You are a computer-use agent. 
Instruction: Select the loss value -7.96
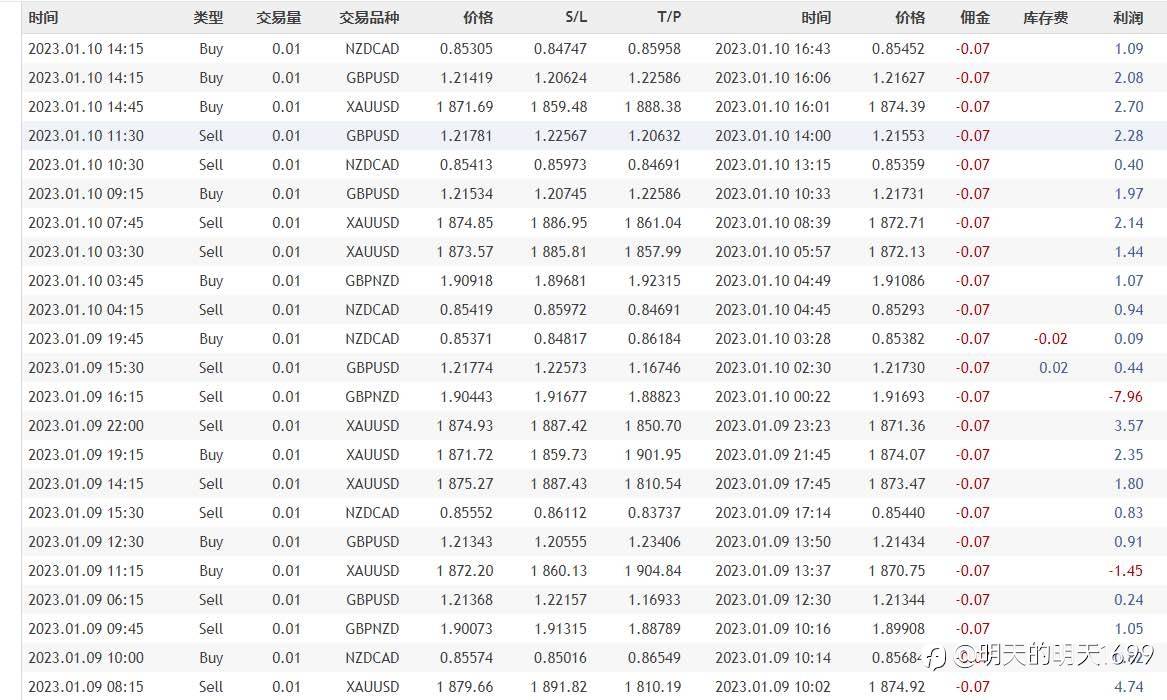1125,397
